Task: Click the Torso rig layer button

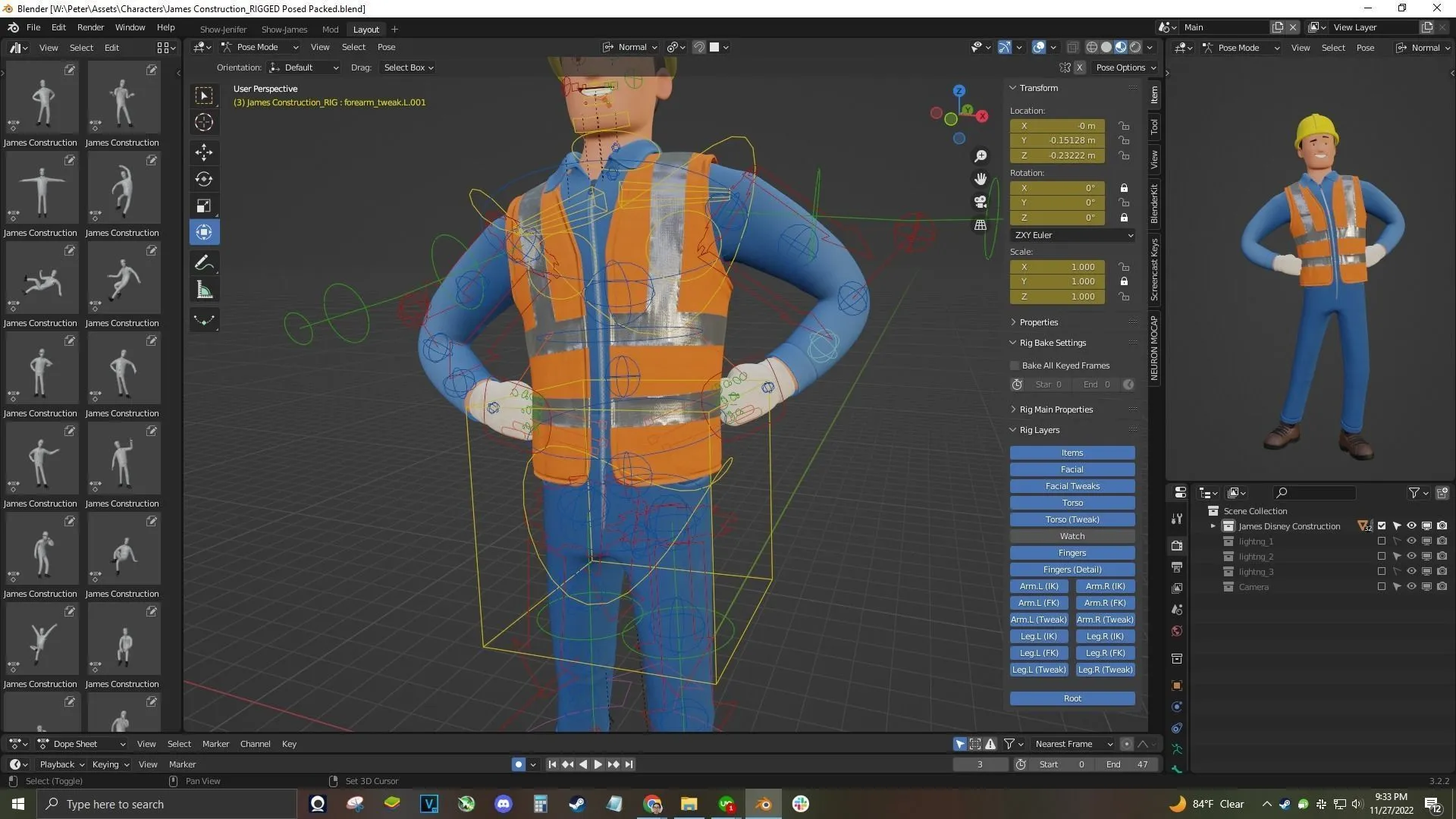Action: [x=1072, y=502]
